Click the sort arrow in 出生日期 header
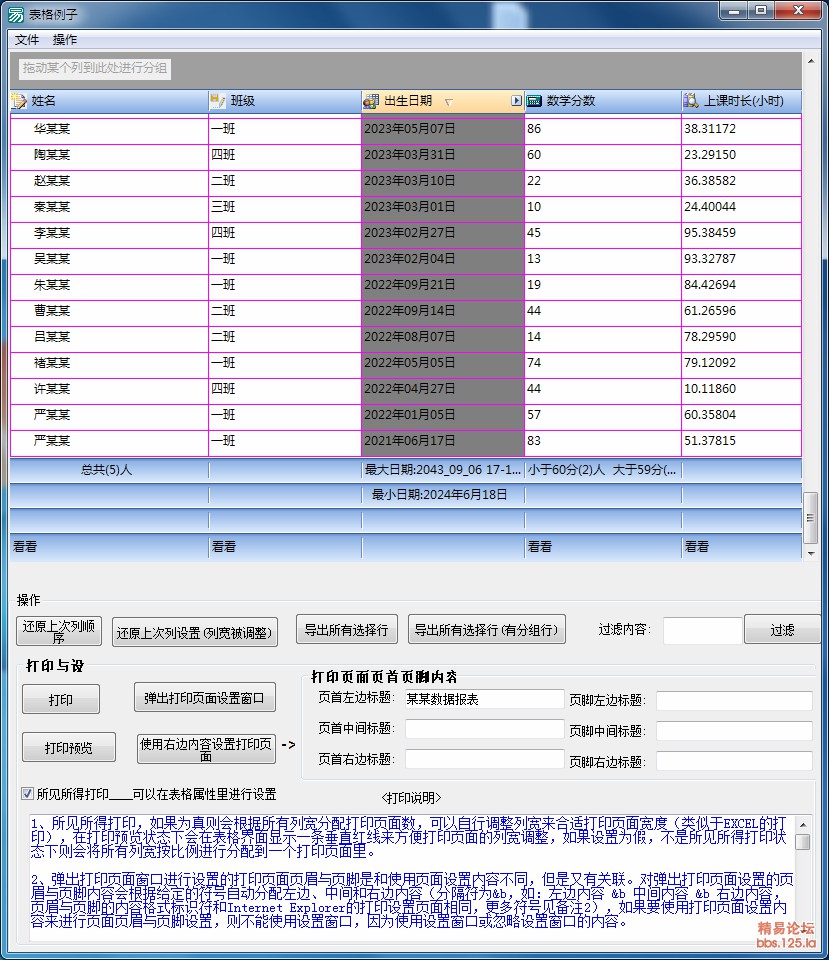This screenshot has height=960, width=829. pyautogui.click(x=448, y=102)
